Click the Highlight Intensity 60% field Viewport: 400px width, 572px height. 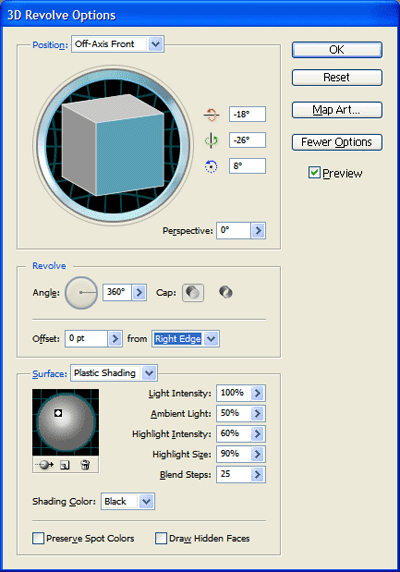click(233, 434)
